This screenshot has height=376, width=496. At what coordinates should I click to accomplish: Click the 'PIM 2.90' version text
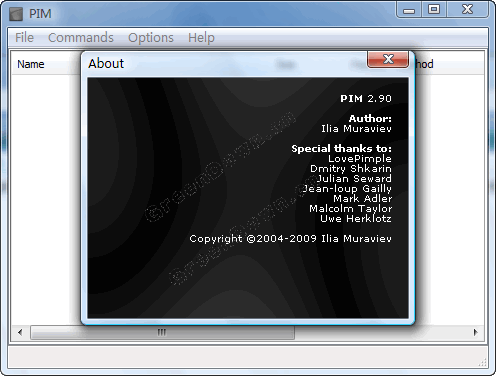pyautogui.click(x=366, y=99)
